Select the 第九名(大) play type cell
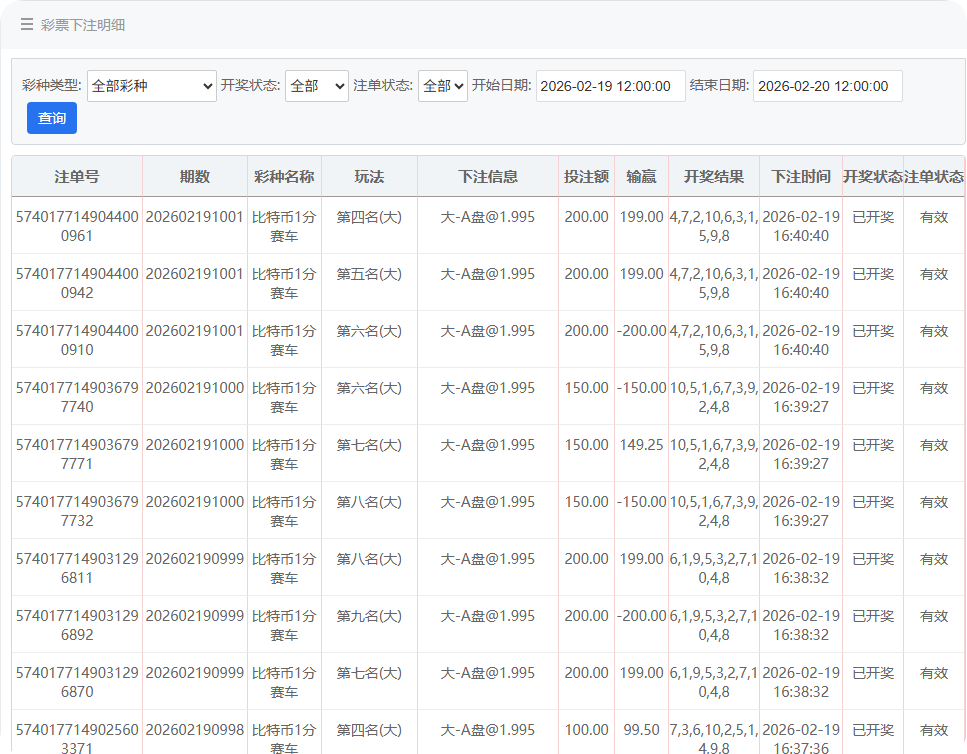The width and height of the screenshot is (967, 754). (369, 616)
